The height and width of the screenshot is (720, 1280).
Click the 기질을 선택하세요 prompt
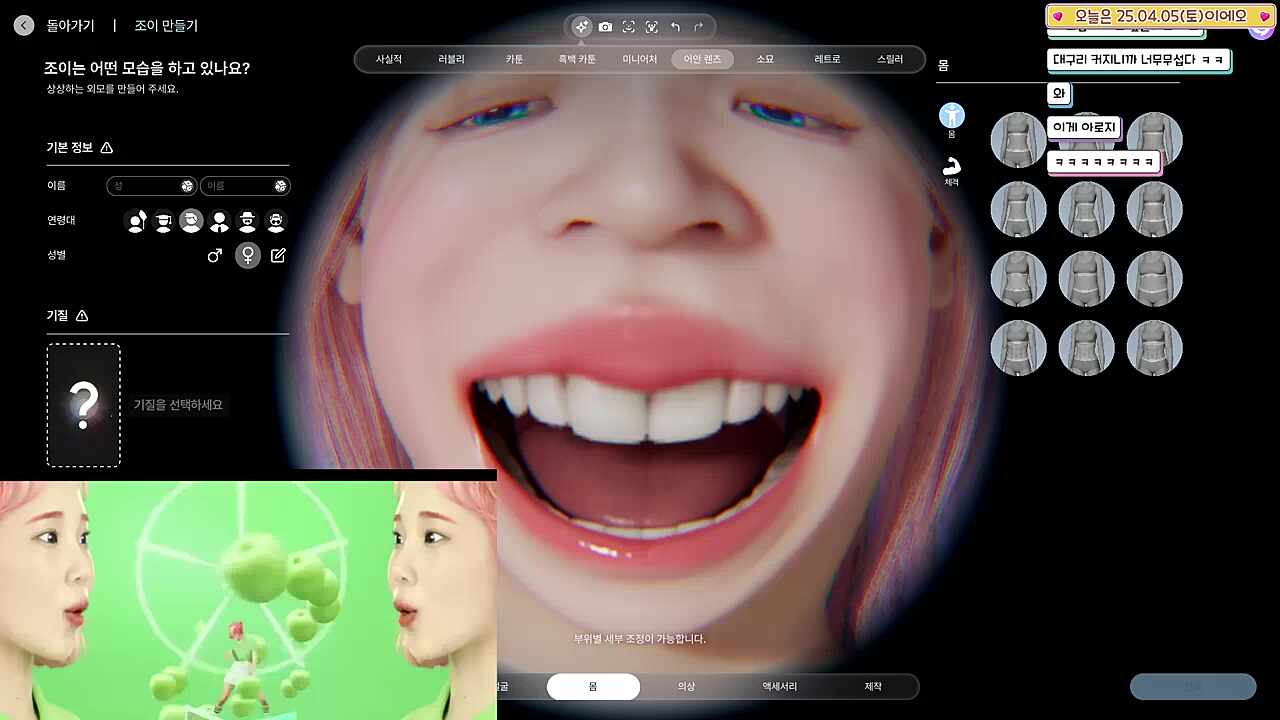coord(178,405)
